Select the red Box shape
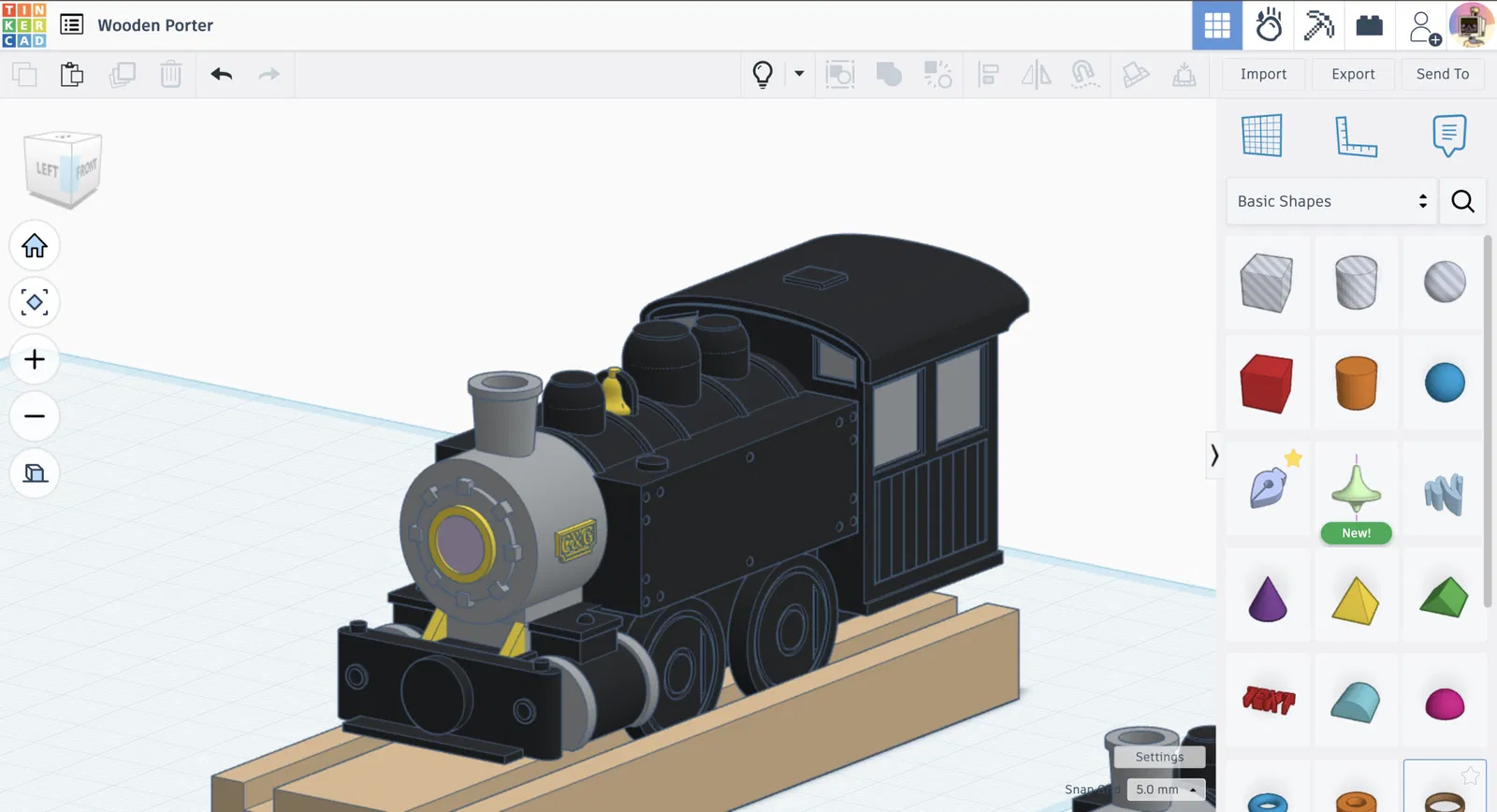 [x=1267, y=384]
